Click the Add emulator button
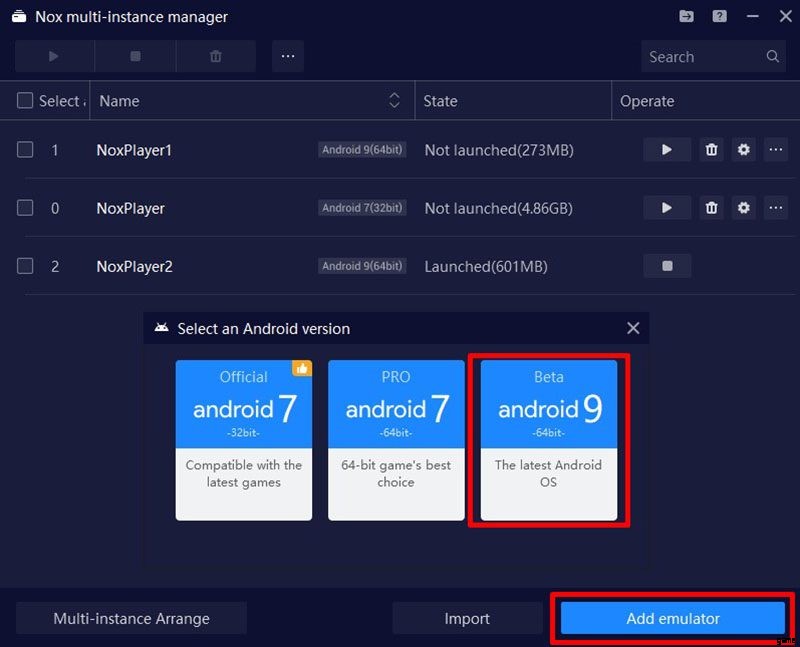The image size is (800, 647). 673,618
